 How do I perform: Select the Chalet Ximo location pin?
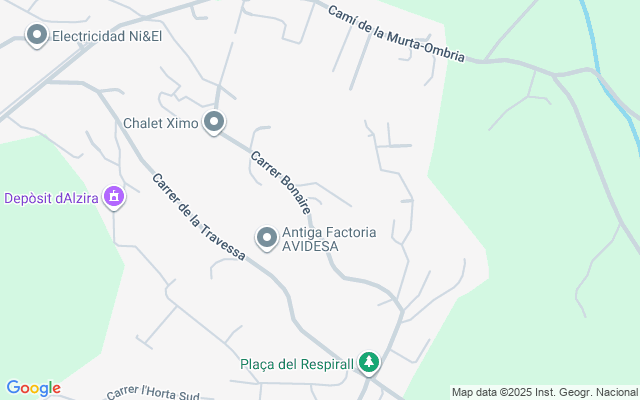pos(214,122)
